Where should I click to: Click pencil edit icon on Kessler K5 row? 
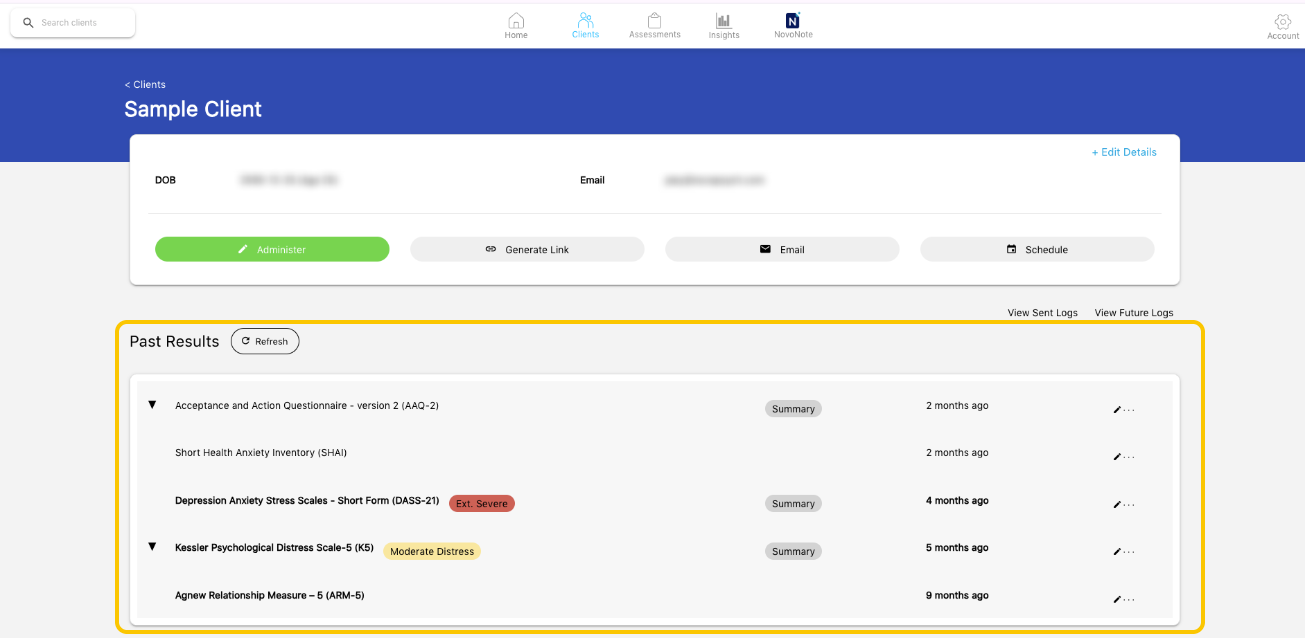click(1117, 552)
